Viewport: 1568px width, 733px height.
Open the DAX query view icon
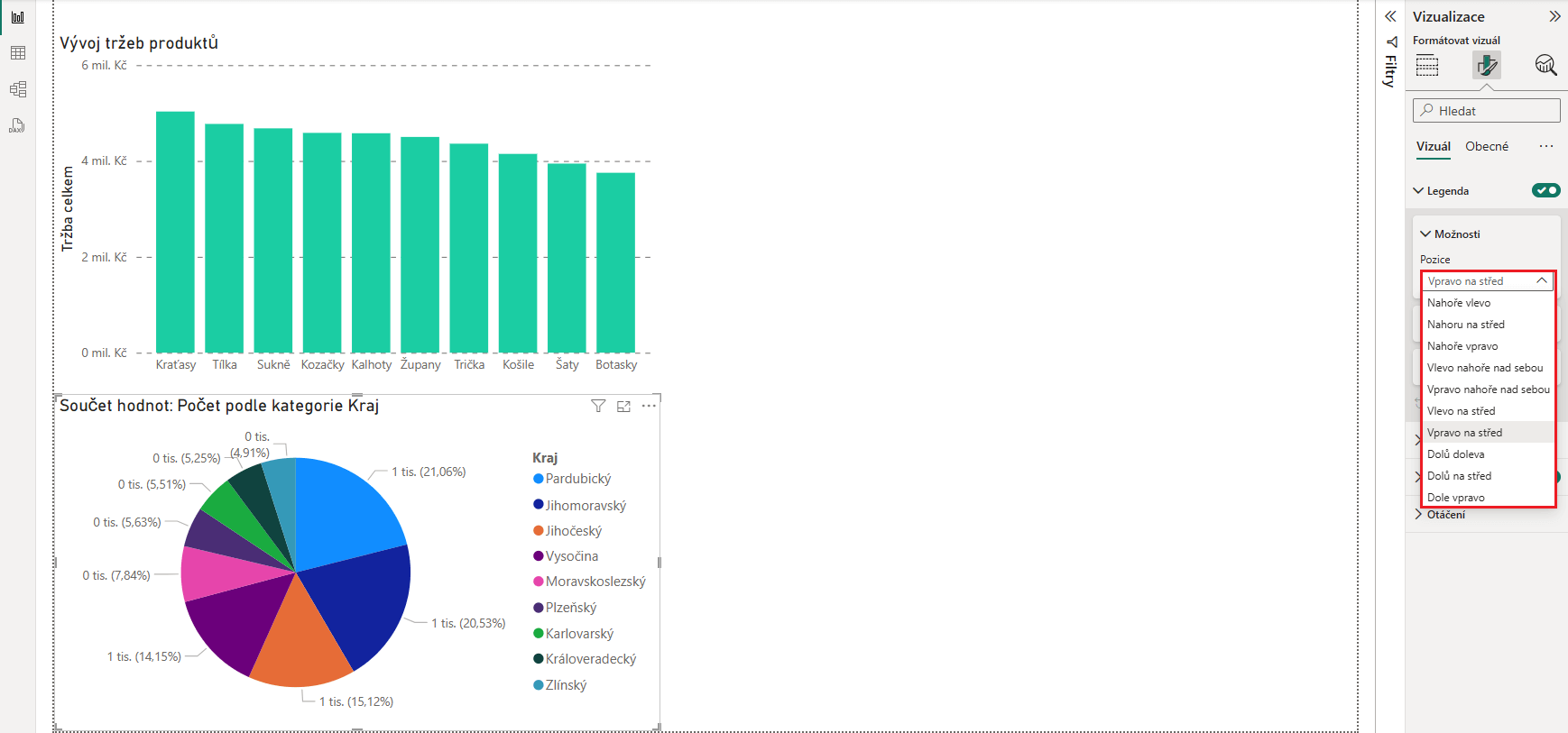(17, 125)
